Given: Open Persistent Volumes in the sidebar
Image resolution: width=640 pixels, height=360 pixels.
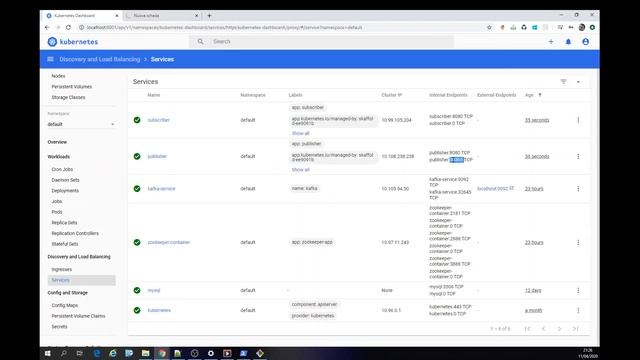Looking at the screenshot, I should [x=72, y=87].
